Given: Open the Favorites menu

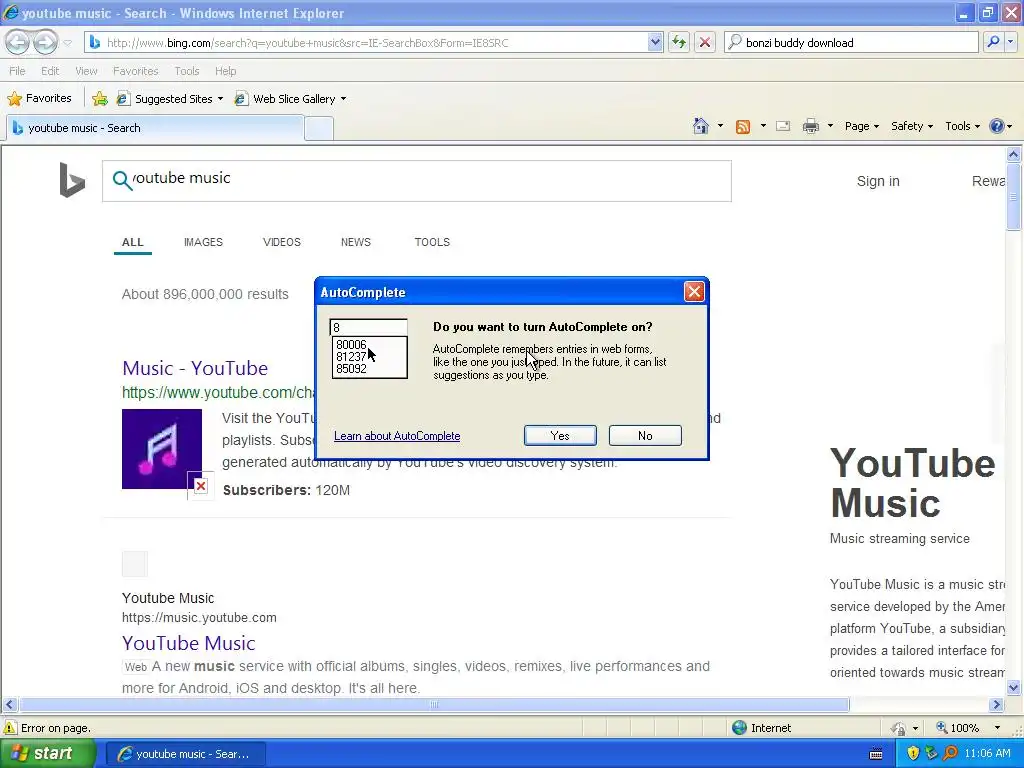Looking at the screenshot, I should (x=135, y=71).
